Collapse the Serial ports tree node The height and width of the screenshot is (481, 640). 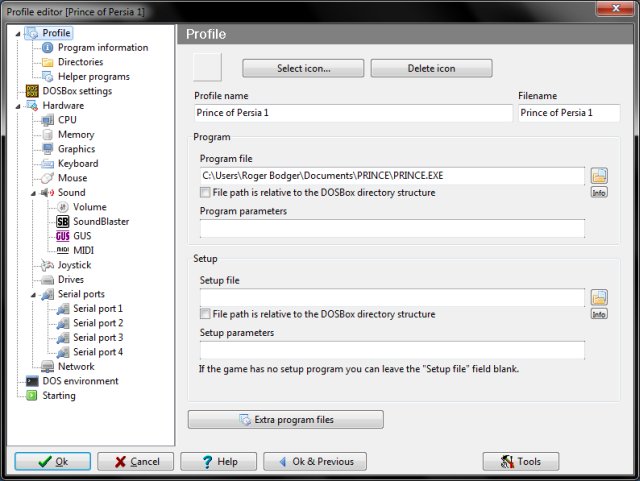click(x=33, y=295)
